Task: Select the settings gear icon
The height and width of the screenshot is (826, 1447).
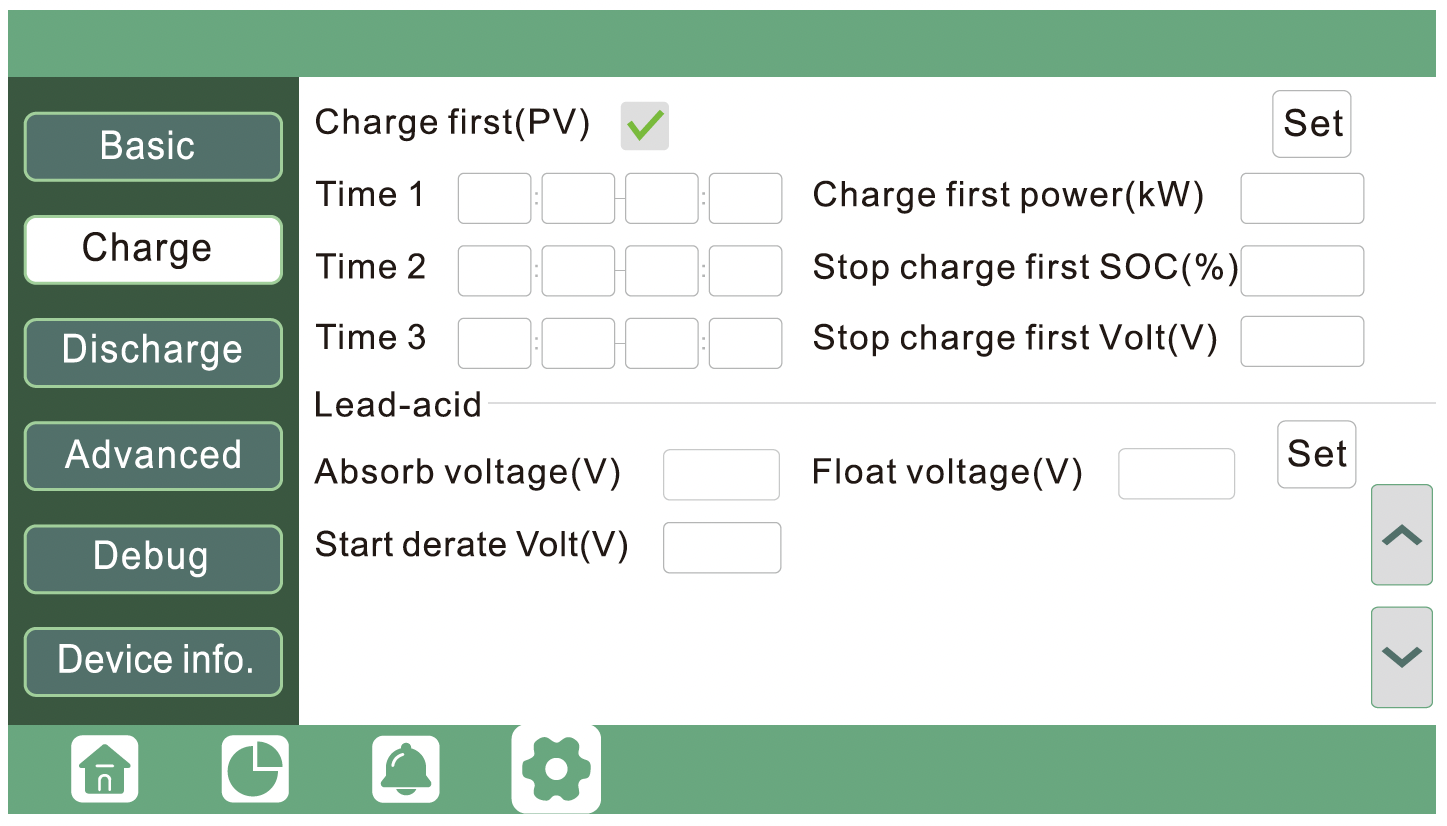Action: (x=555, y=768)
